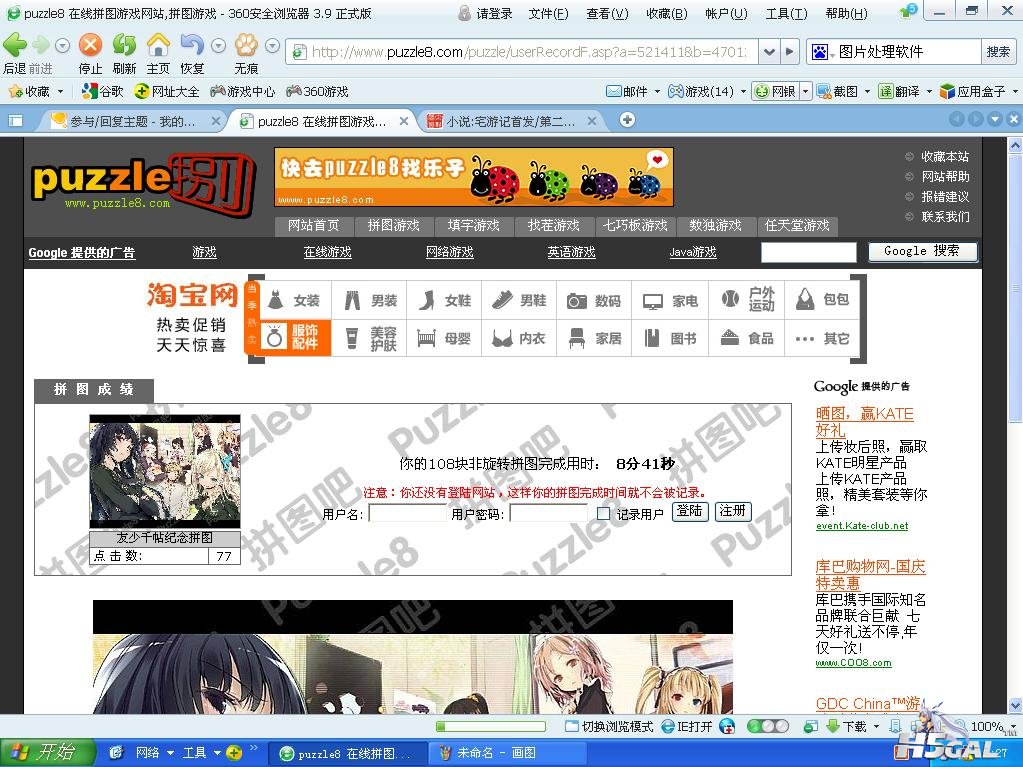Click the 注册 register button
The image size is (1023, 767).
click(x=733, y=511)
